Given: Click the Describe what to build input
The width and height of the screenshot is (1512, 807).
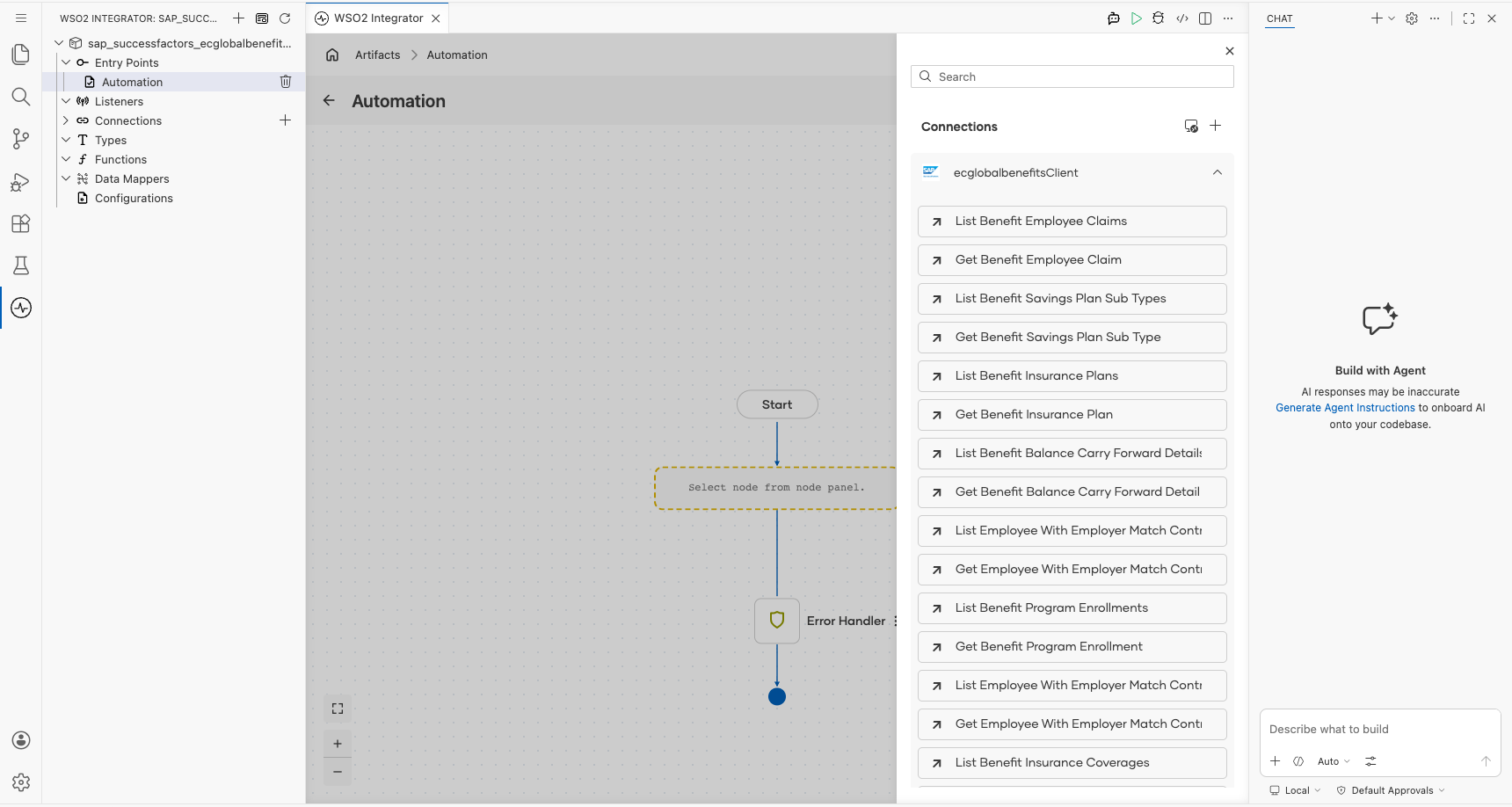Looking at the screenshot, I should [1379, 729].
